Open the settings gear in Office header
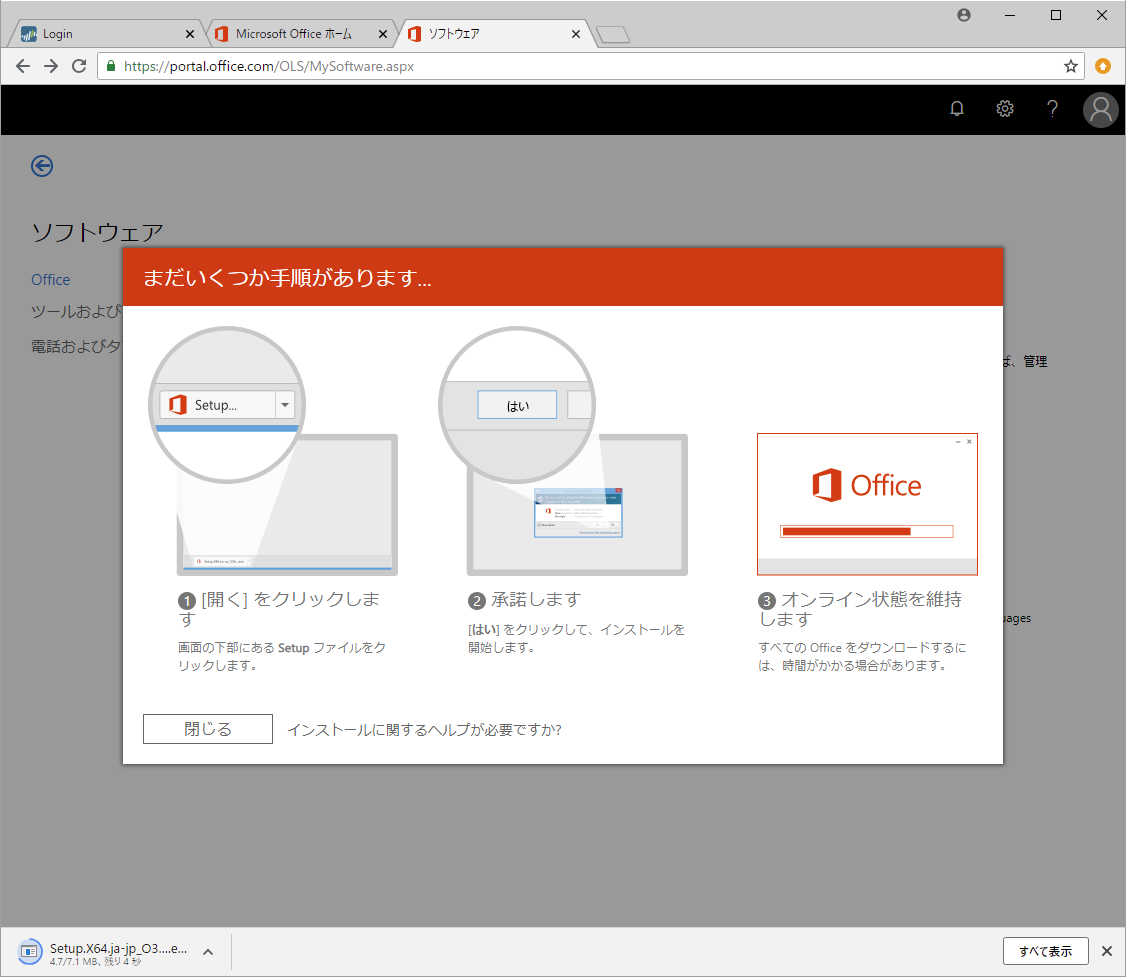 [1005, 108]
